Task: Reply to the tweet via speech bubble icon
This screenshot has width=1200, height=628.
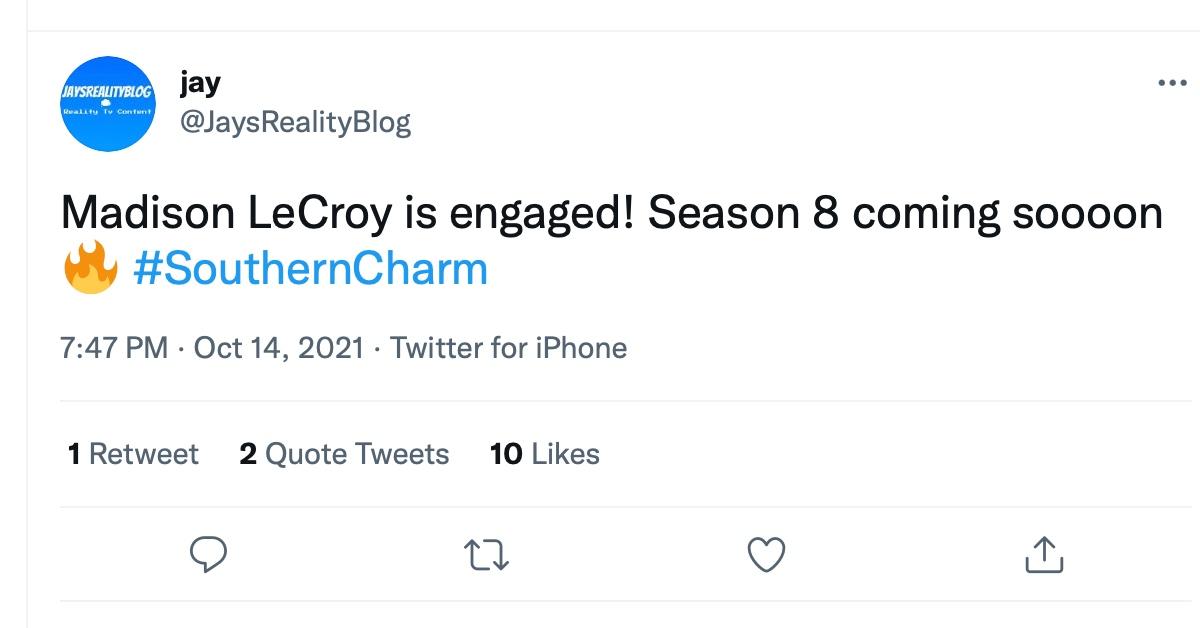Action: [x=209, y=554]
